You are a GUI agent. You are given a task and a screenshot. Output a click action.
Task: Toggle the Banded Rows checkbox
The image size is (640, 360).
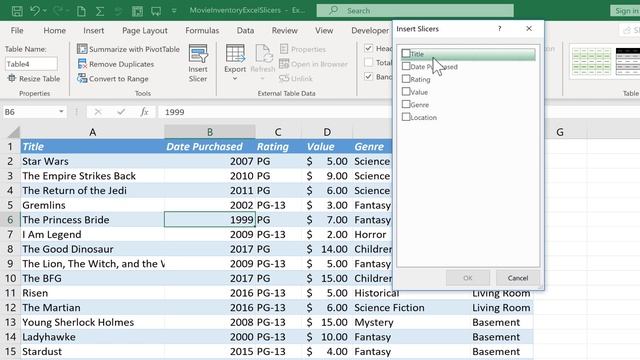pos(369,76)
